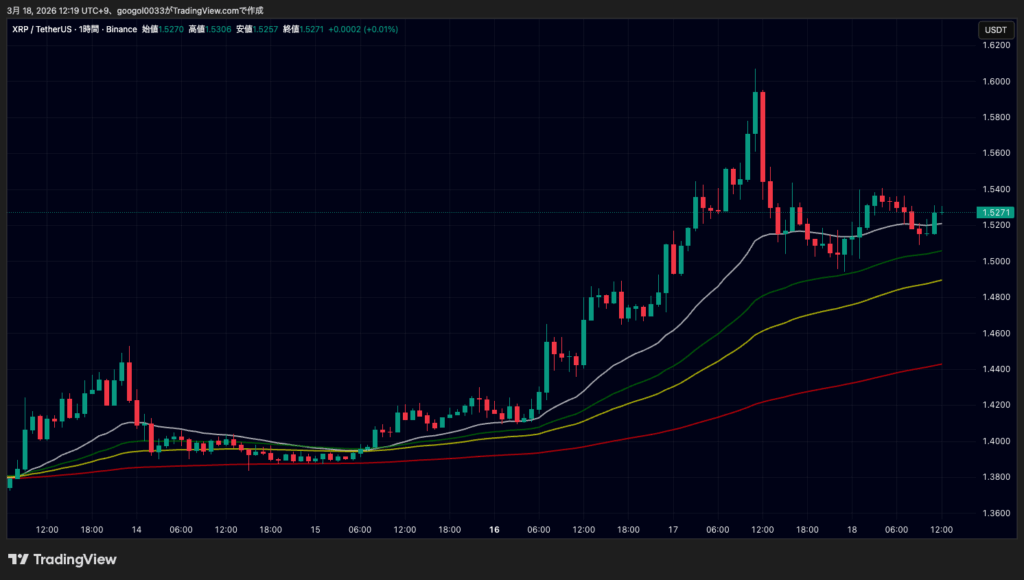Click the date label 17 on time axis
This screenshot has width=1024, height=580.
pyautogui.click(x=673, y=529)
